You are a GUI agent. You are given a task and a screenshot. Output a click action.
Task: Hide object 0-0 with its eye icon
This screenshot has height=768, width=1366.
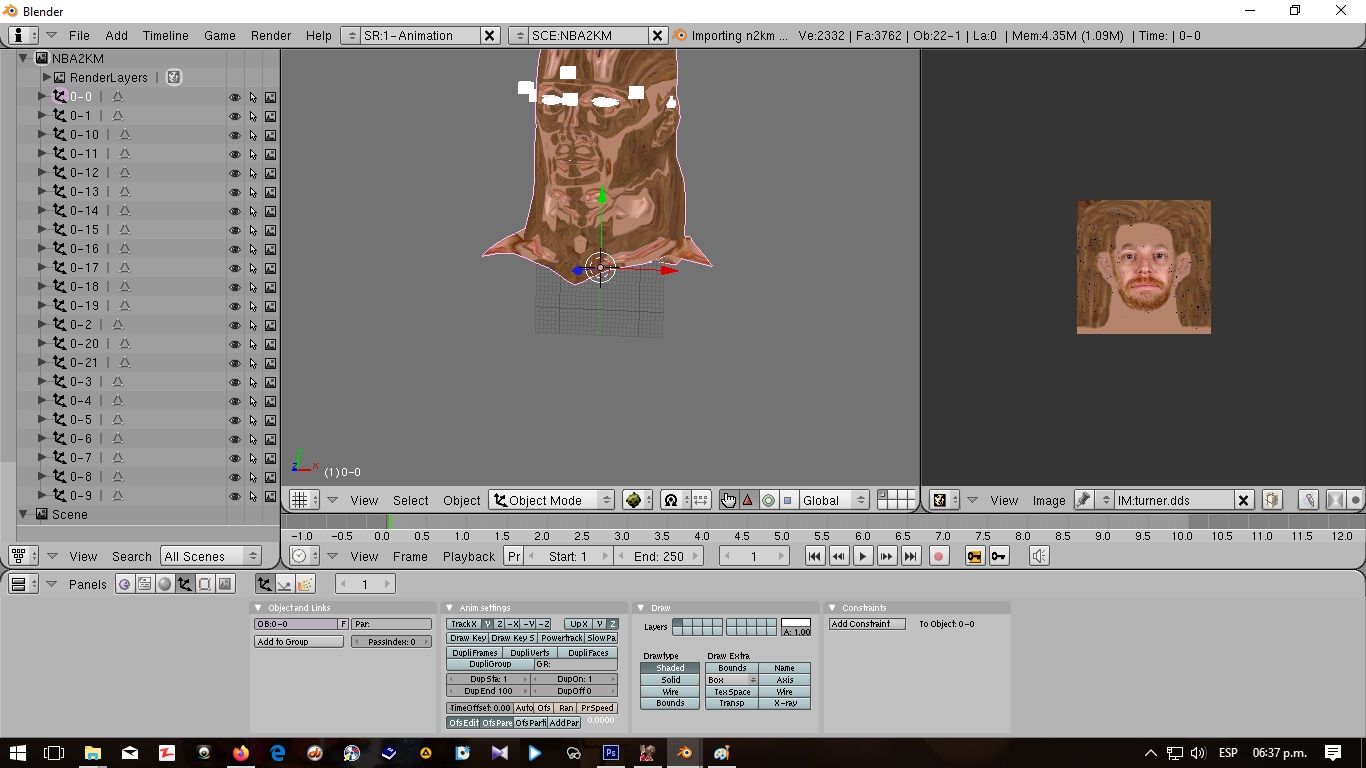coord(235,97)
